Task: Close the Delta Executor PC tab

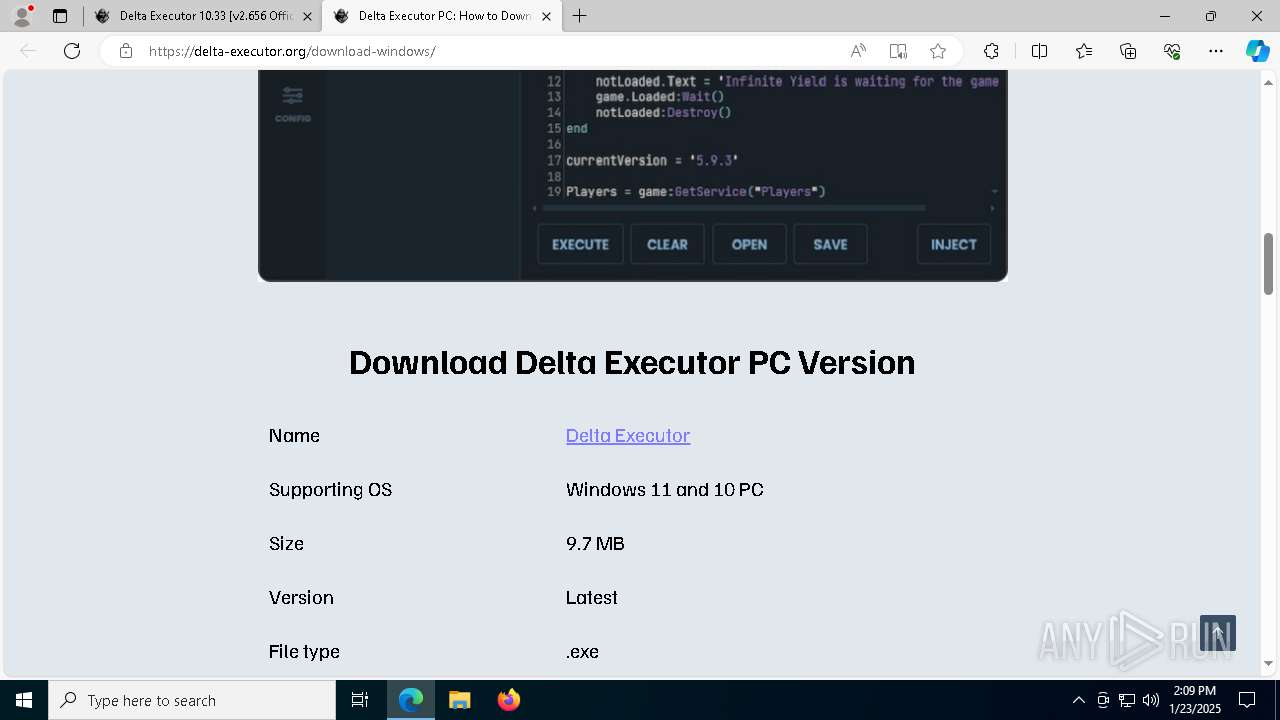Action: coord(546,16)
